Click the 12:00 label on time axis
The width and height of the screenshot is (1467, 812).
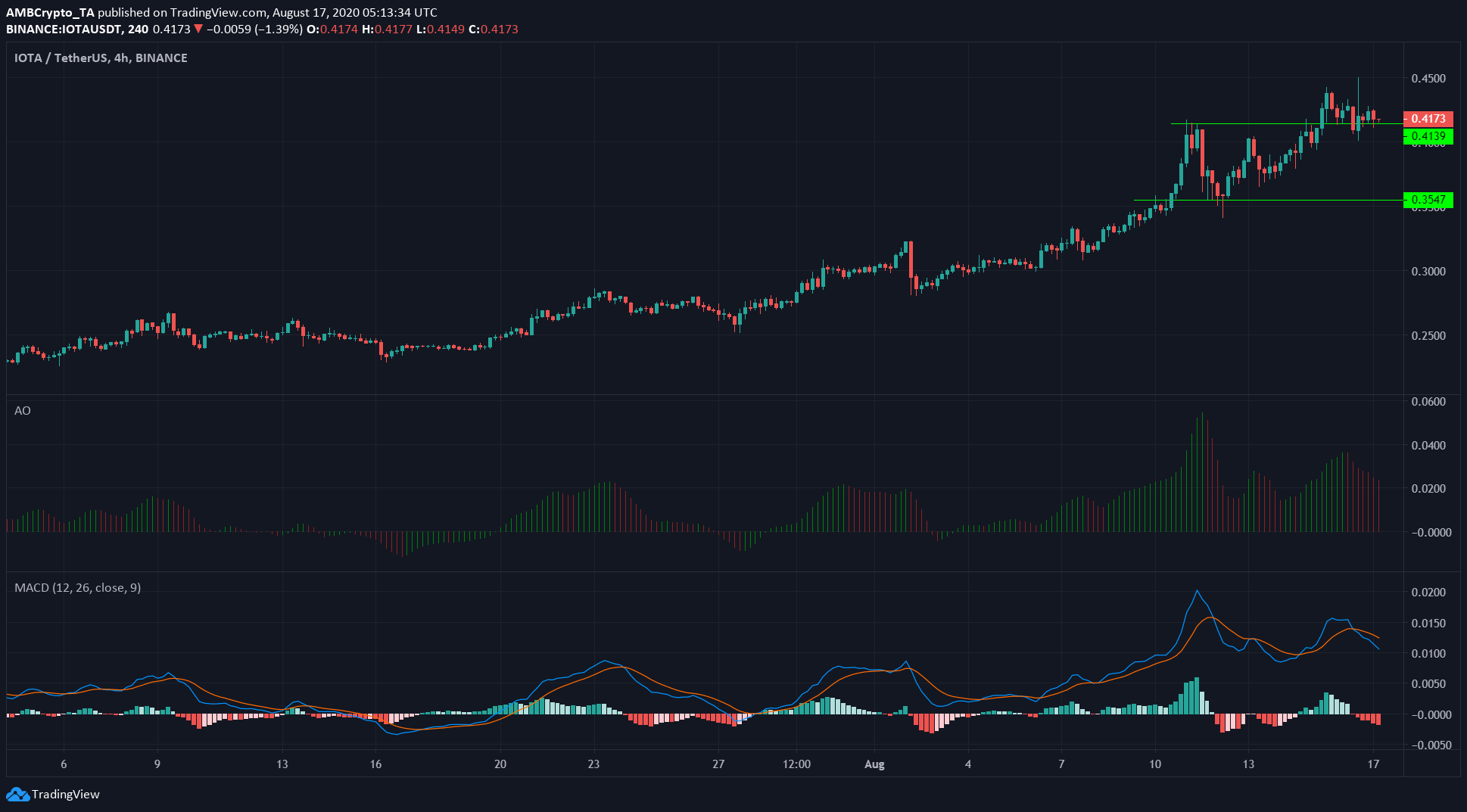(x=796, y=764)
